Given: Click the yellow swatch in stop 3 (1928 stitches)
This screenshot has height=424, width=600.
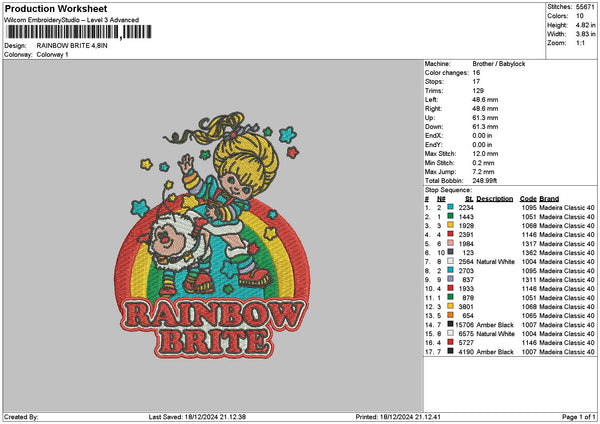Looking at the screenshot, I should (450, 225).
